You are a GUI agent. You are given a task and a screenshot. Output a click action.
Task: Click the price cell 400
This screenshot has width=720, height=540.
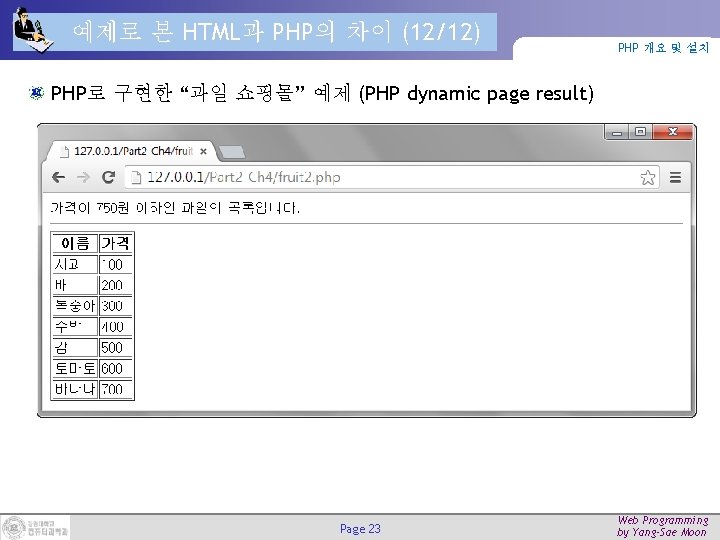pos(116,326)
